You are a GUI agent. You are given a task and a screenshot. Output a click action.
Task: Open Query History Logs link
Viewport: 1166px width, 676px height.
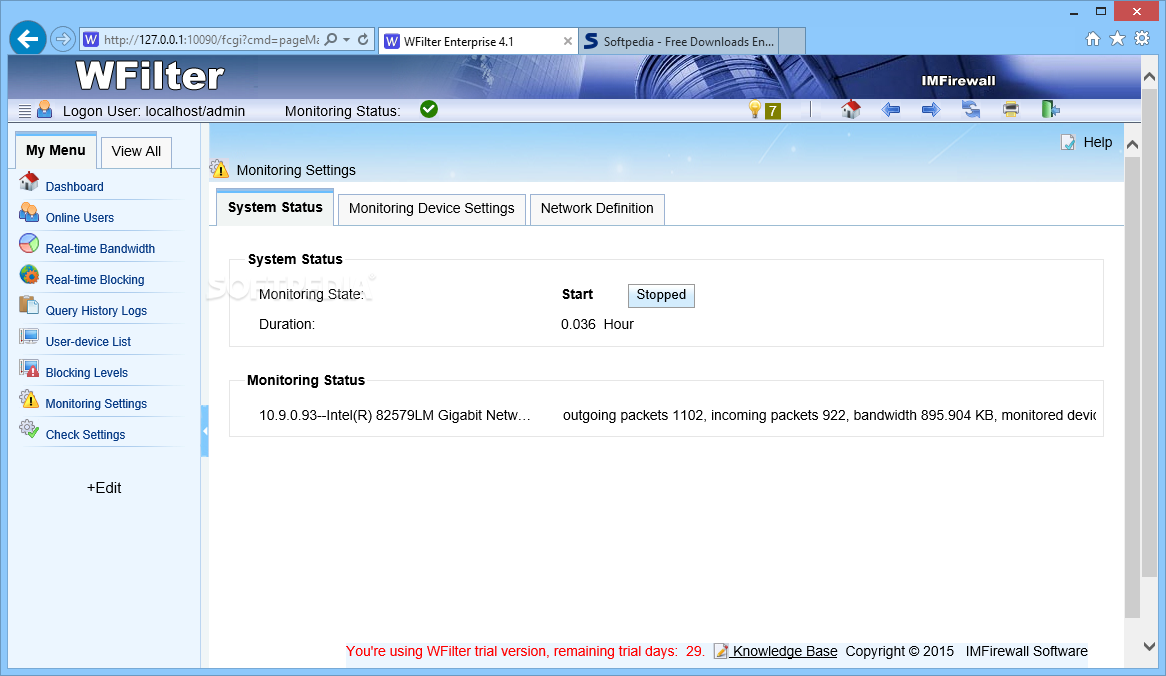[x=96, y=311]
